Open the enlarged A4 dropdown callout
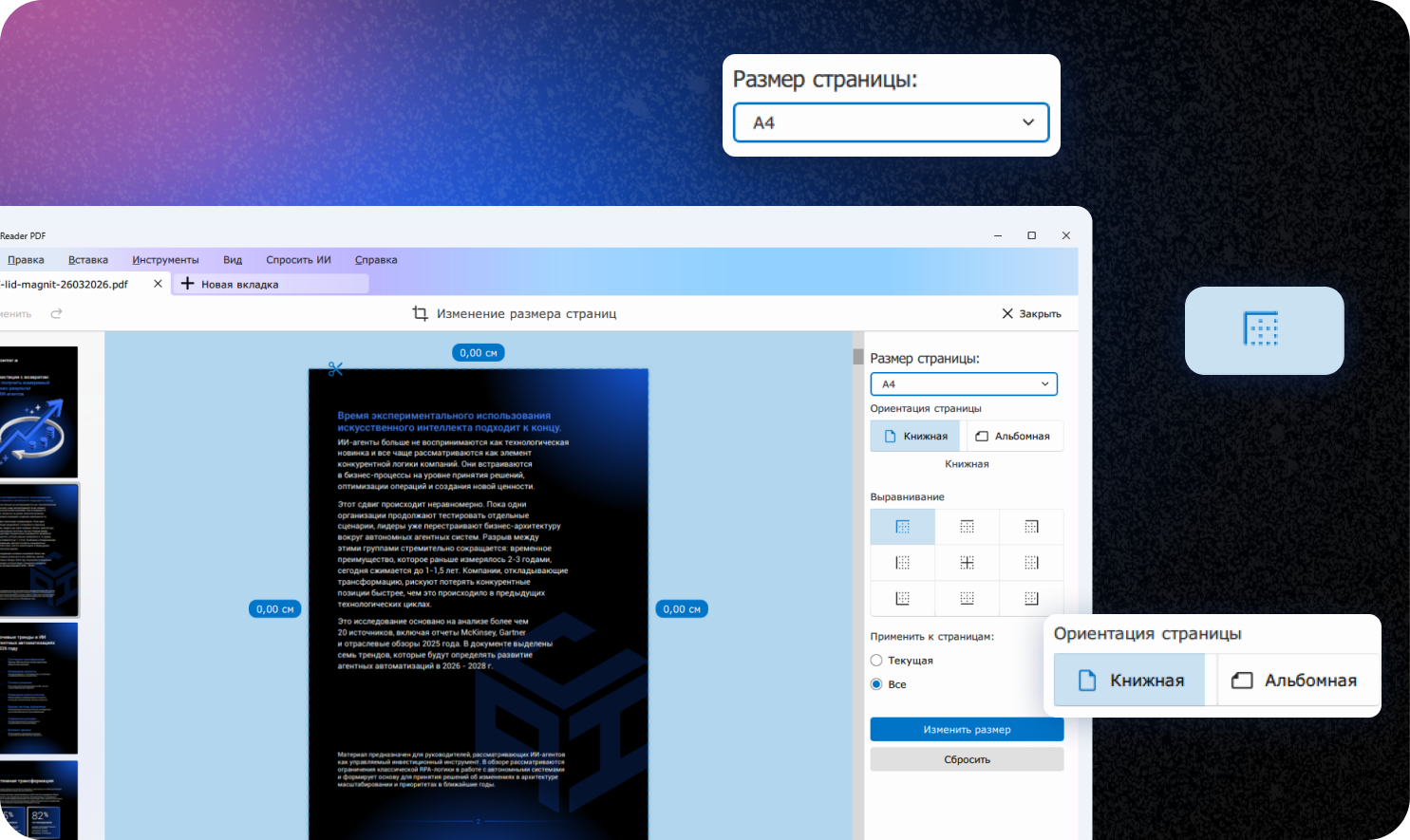 coord(891,122)
